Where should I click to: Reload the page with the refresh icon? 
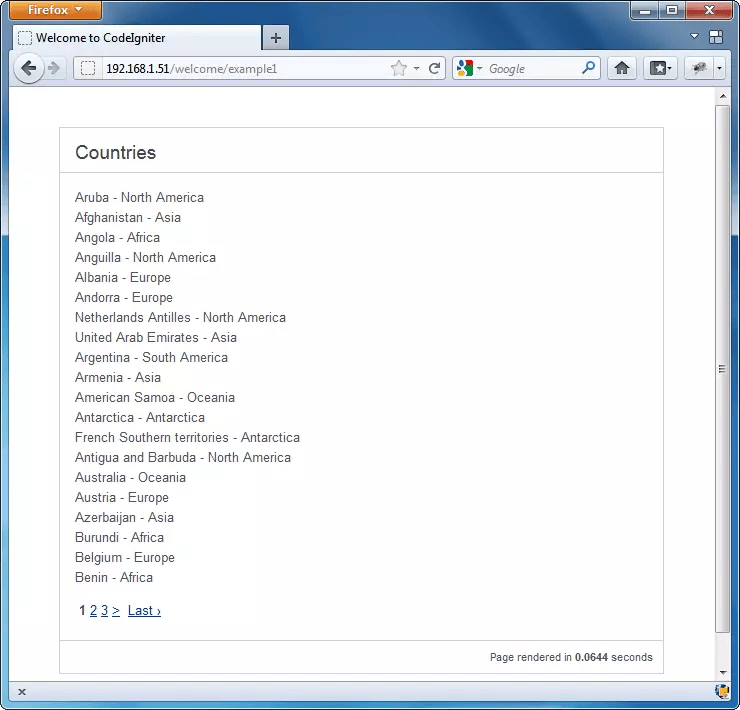click(x=434, y=68)
